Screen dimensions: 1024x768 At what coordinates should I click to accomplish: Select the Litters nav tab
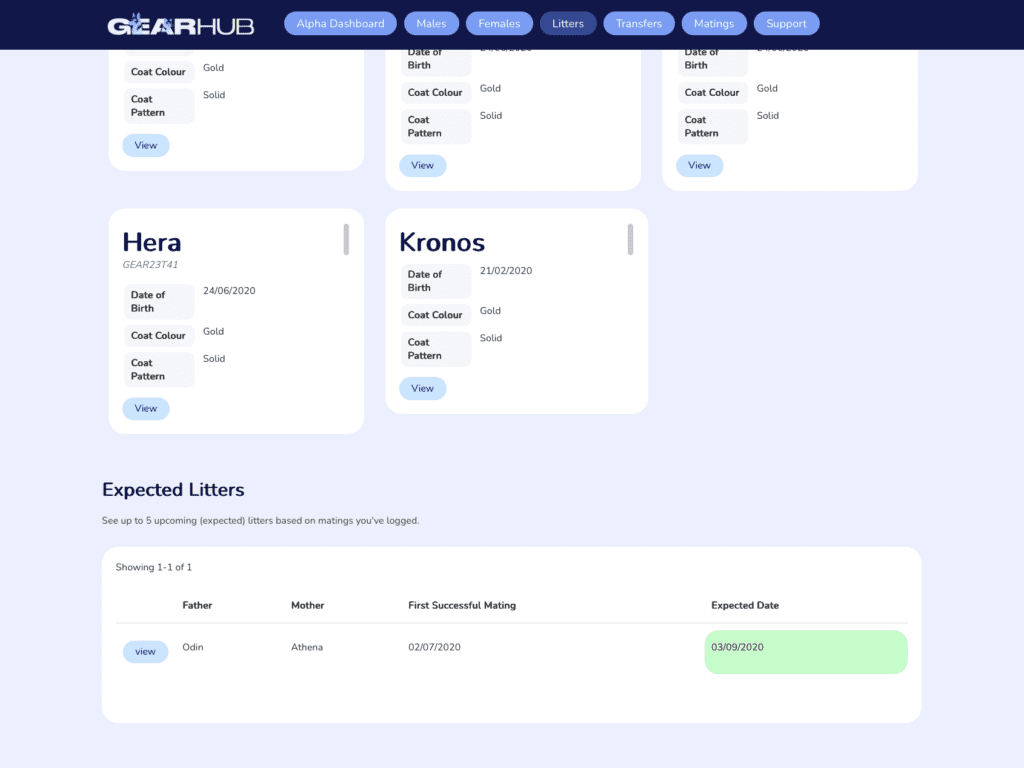click(568, 24)
